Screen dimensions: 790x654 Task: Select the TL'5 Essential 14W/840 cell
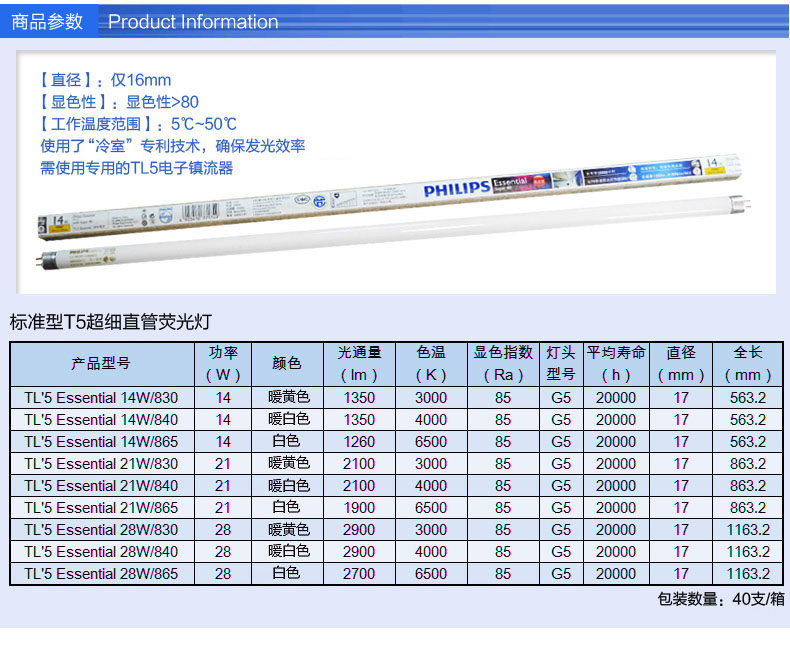click(102, 420)
